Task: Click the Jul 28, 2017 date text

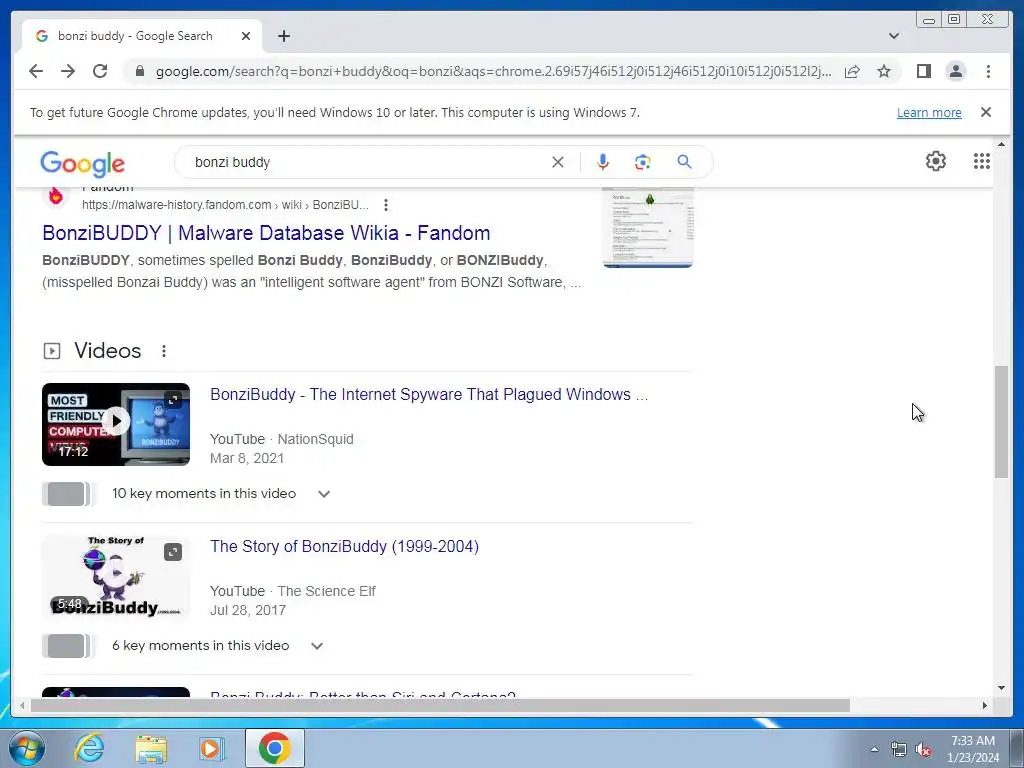Action: (248, 611)
